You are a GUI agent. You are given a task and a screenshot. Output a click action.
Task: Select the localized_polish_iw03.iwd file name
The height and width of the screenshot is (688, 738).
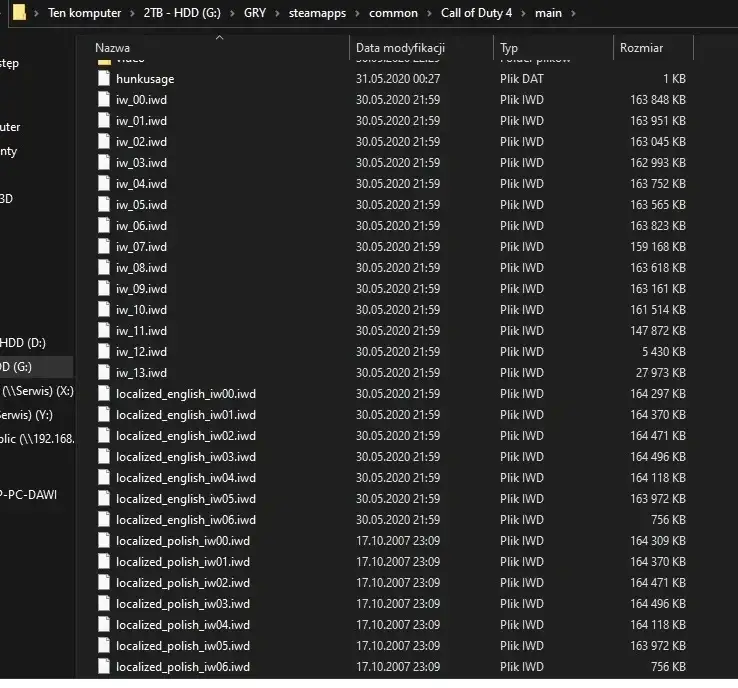183,604
